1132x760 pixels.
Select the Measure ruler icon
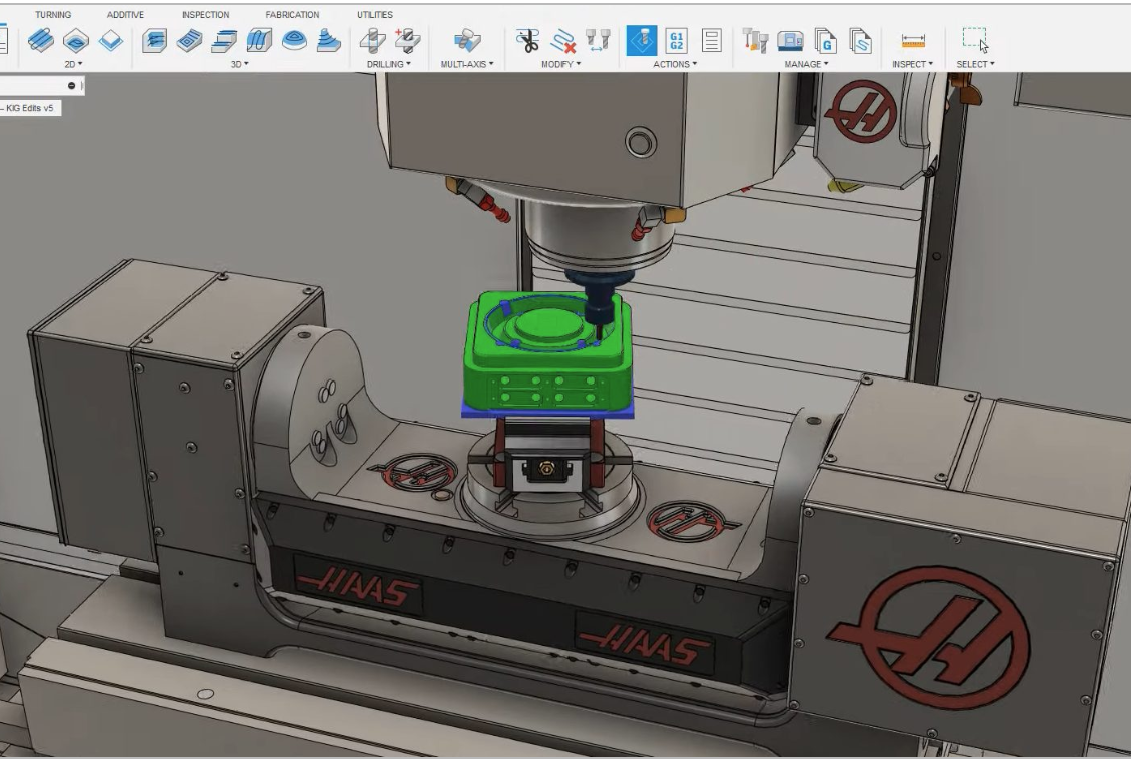pos(912,41)
